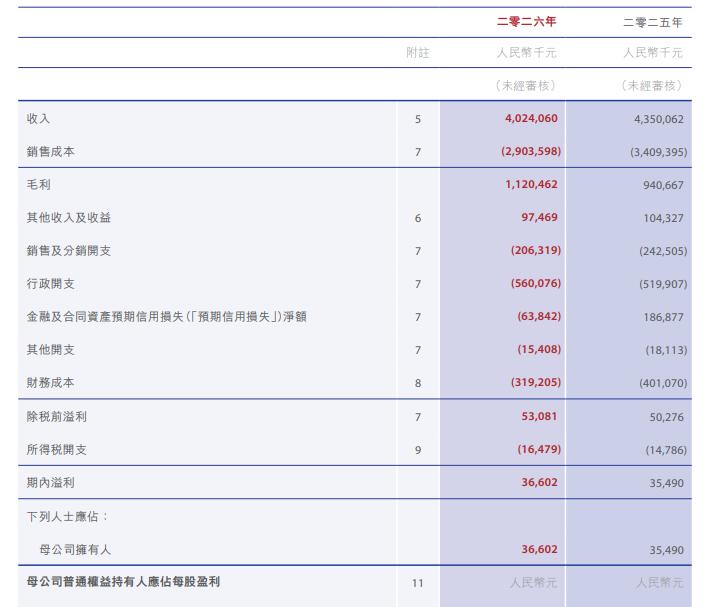Select the 所得稅開支 row label
The height and width of the screenshot is (607, 709).
[x=56, y=450]
